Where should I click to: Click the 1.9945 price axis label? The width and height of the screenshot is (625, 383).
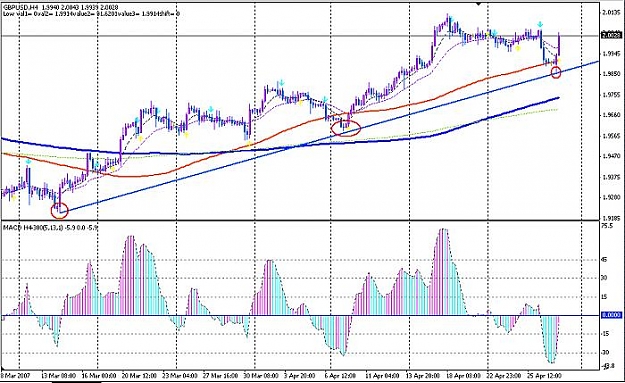(x=612, y=53)
